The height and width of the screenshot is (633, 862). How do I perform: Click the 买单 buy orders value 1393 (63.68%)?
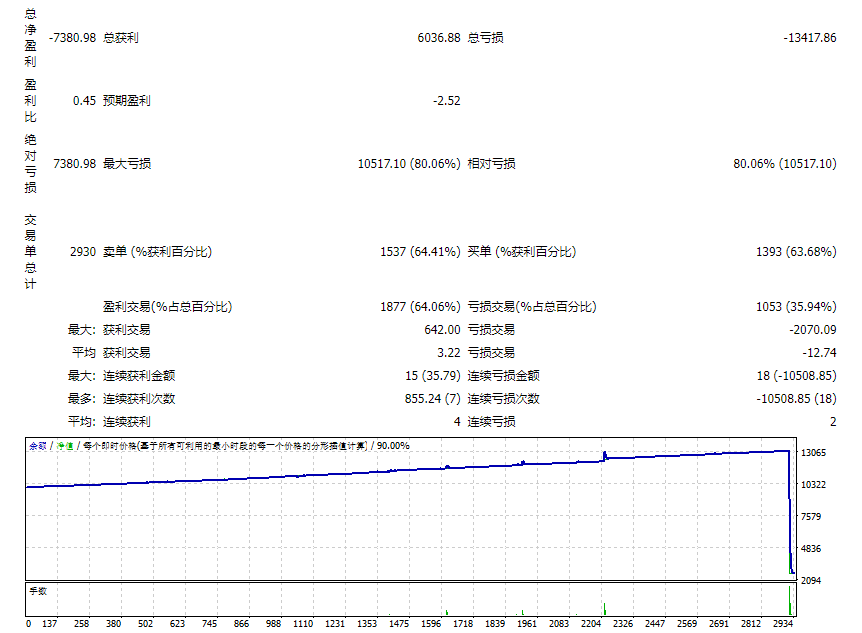click(x=800, y=253)
